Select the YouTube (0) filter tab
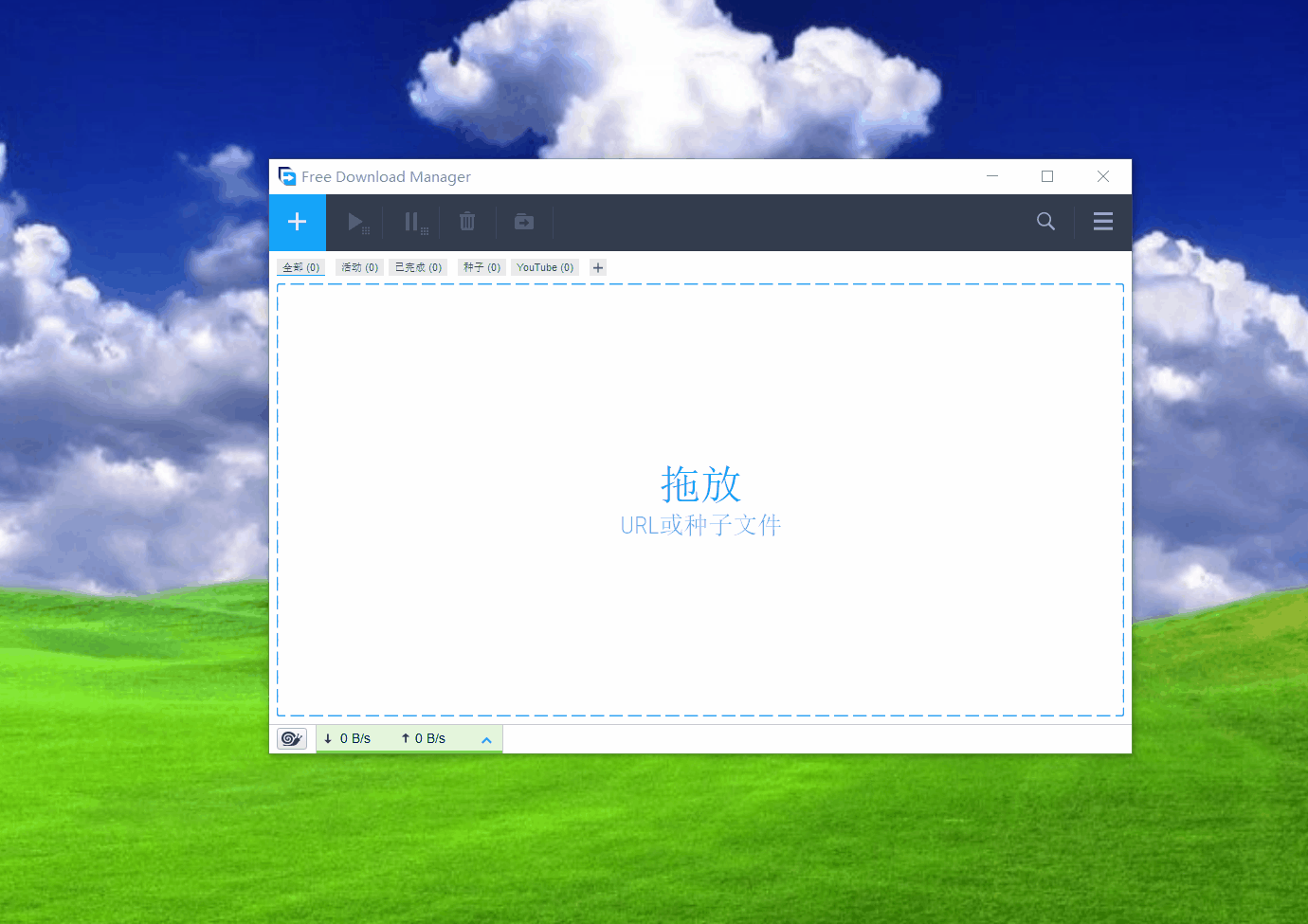 545,267
